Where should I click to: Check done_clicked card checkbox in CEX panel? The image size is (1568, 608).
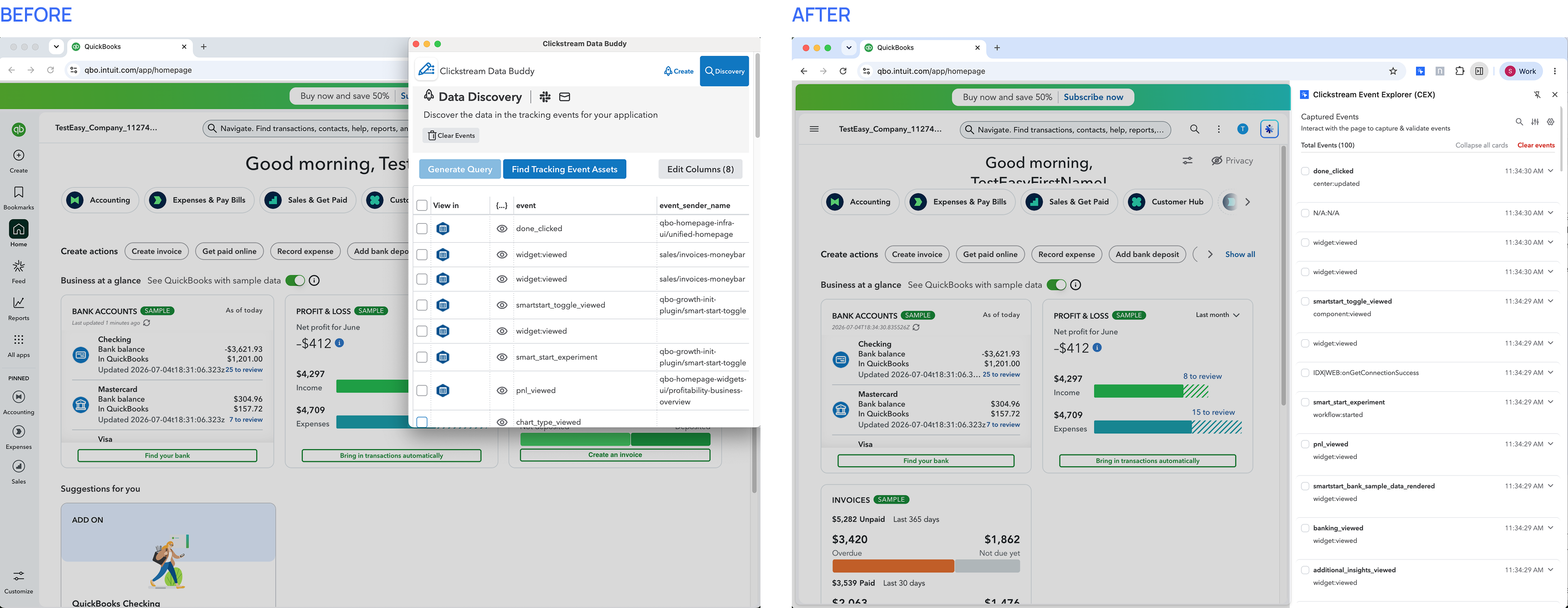tap(1305, 171)
